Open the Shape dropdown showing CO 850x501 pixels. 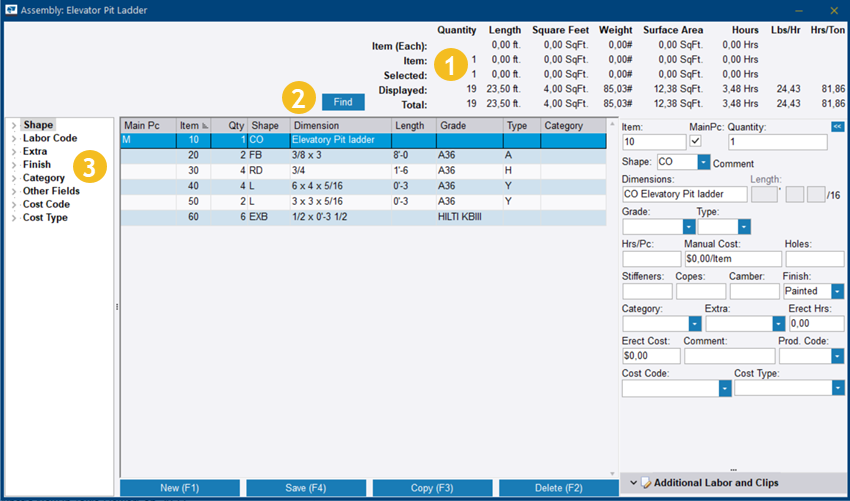click(703, 162)
